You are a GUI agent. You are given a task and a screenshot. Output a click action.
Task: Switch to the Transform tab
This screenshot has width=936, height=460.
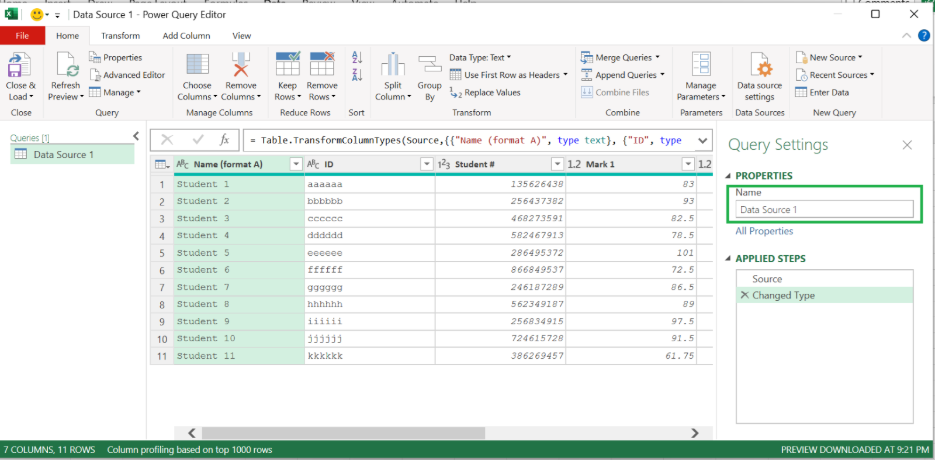[120, 36]
